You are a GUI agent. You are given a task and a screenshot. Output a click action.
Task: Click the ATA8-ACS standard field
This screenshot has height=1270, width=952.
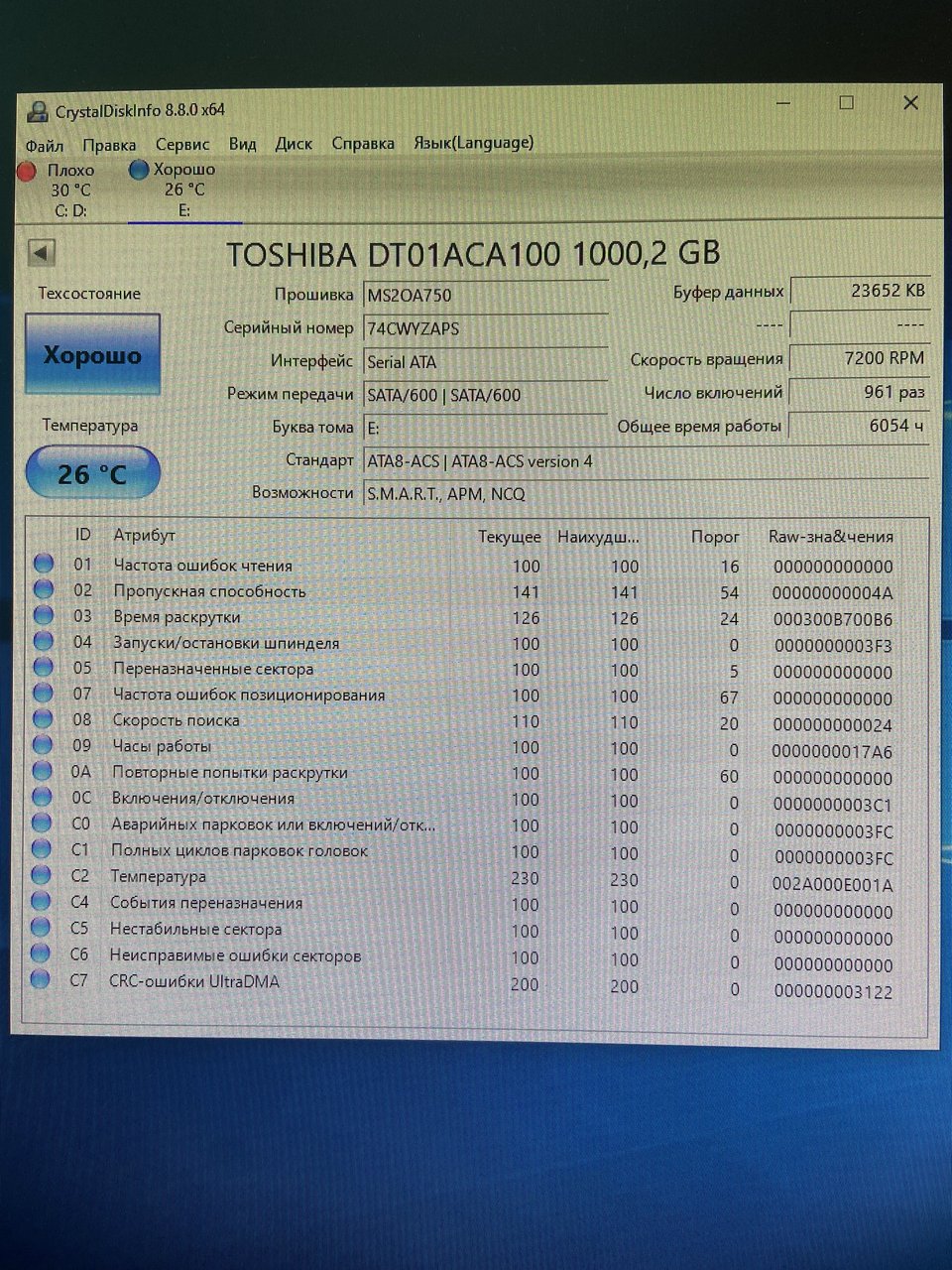tap(647, 460)
